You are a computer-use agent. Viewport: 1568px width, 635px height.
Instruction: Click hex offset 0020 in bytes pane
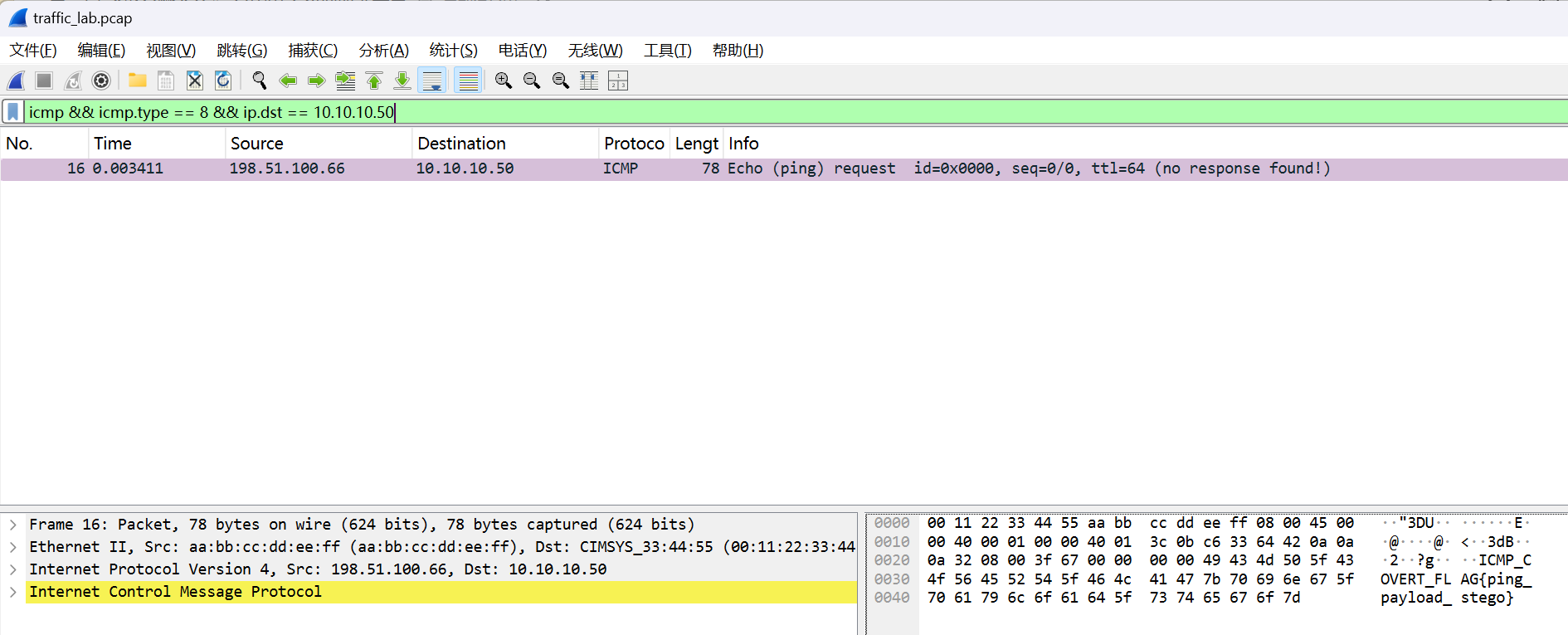pyautogui.click(x=892, y=560)
